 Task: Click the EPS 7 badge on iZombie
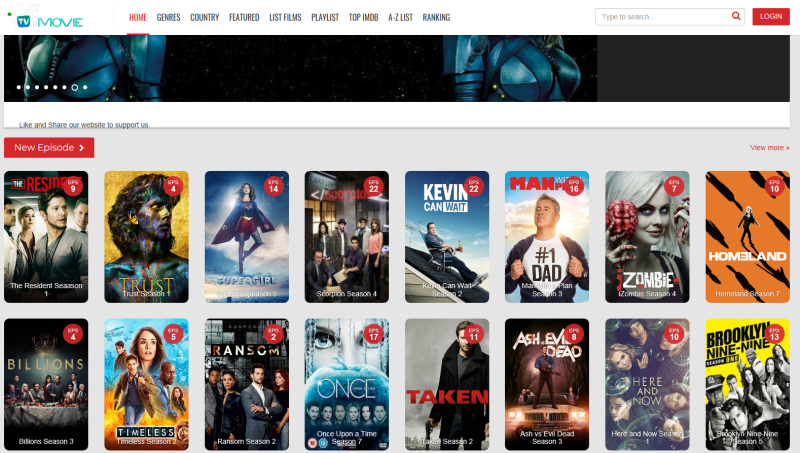[674, 186]
